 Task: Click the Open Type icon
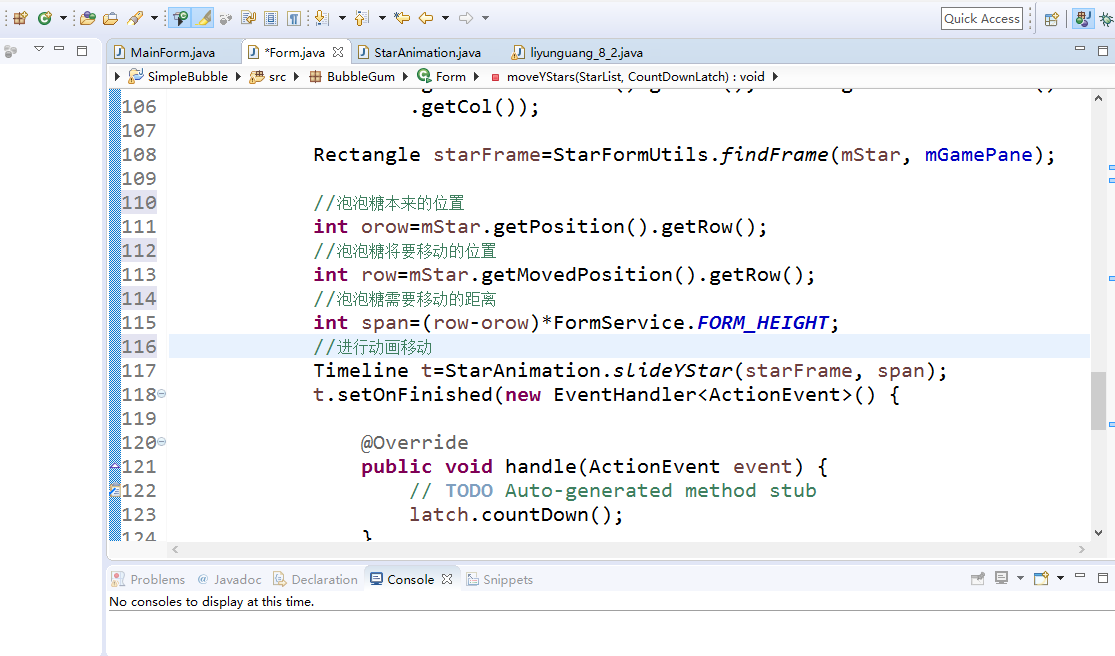[x=87, y=18]
